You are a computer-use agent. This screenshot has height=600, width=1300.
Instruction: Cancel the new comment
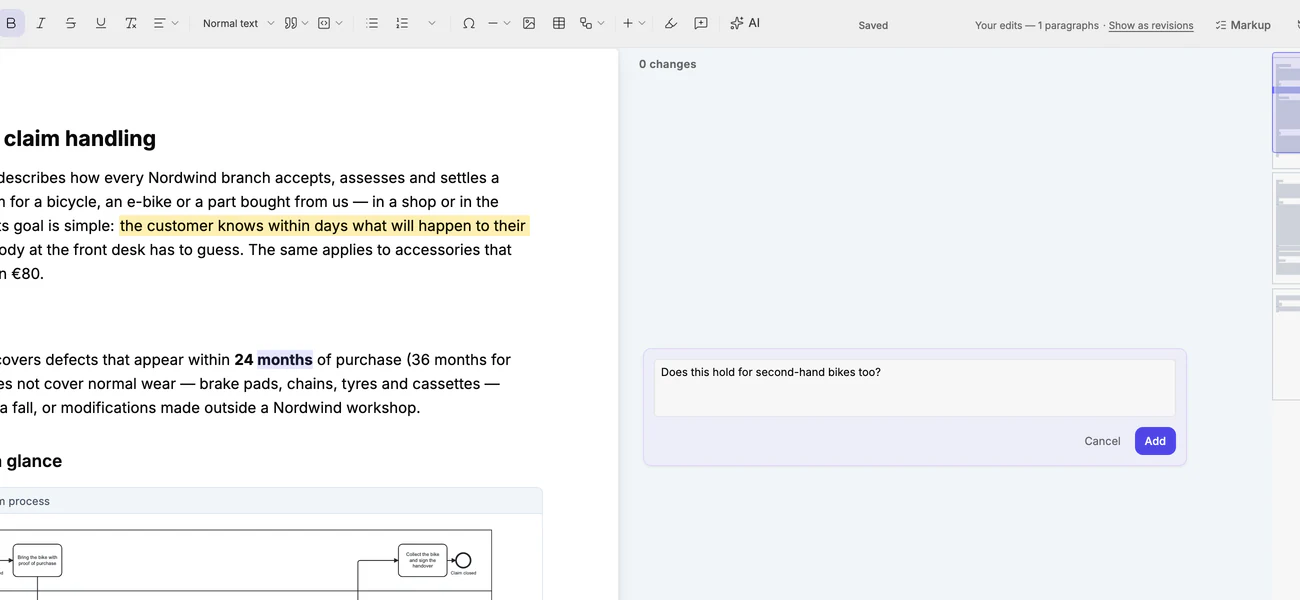[1102, 441]
